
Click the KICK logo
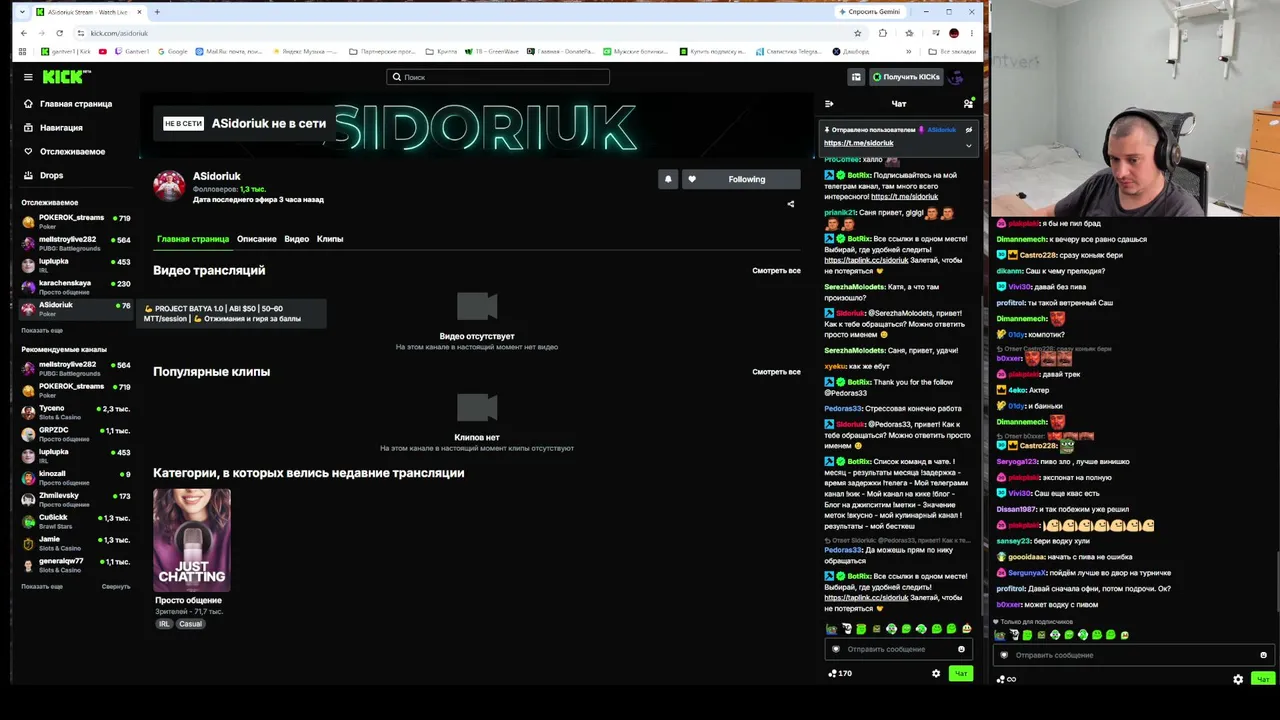point(66,77)
